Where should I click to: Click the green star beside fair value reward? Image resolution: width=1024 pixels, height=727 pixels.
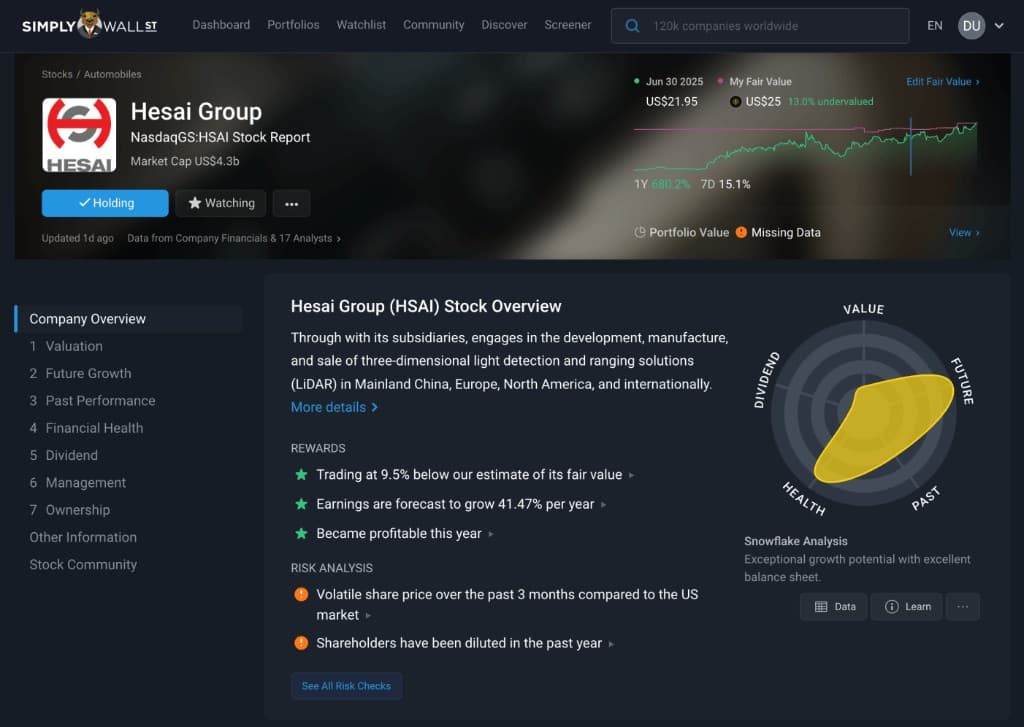tap(301, 475)
